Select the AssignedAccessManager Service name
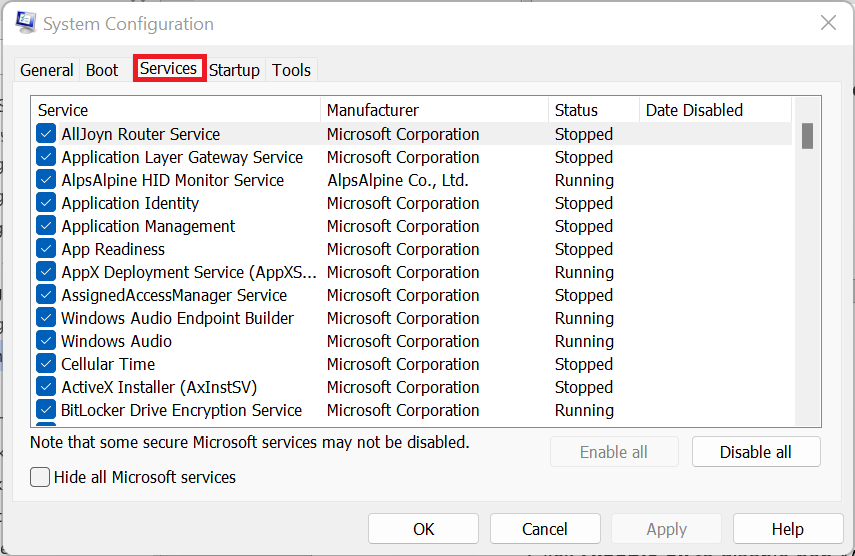855x556 pixels. (174, 295)
